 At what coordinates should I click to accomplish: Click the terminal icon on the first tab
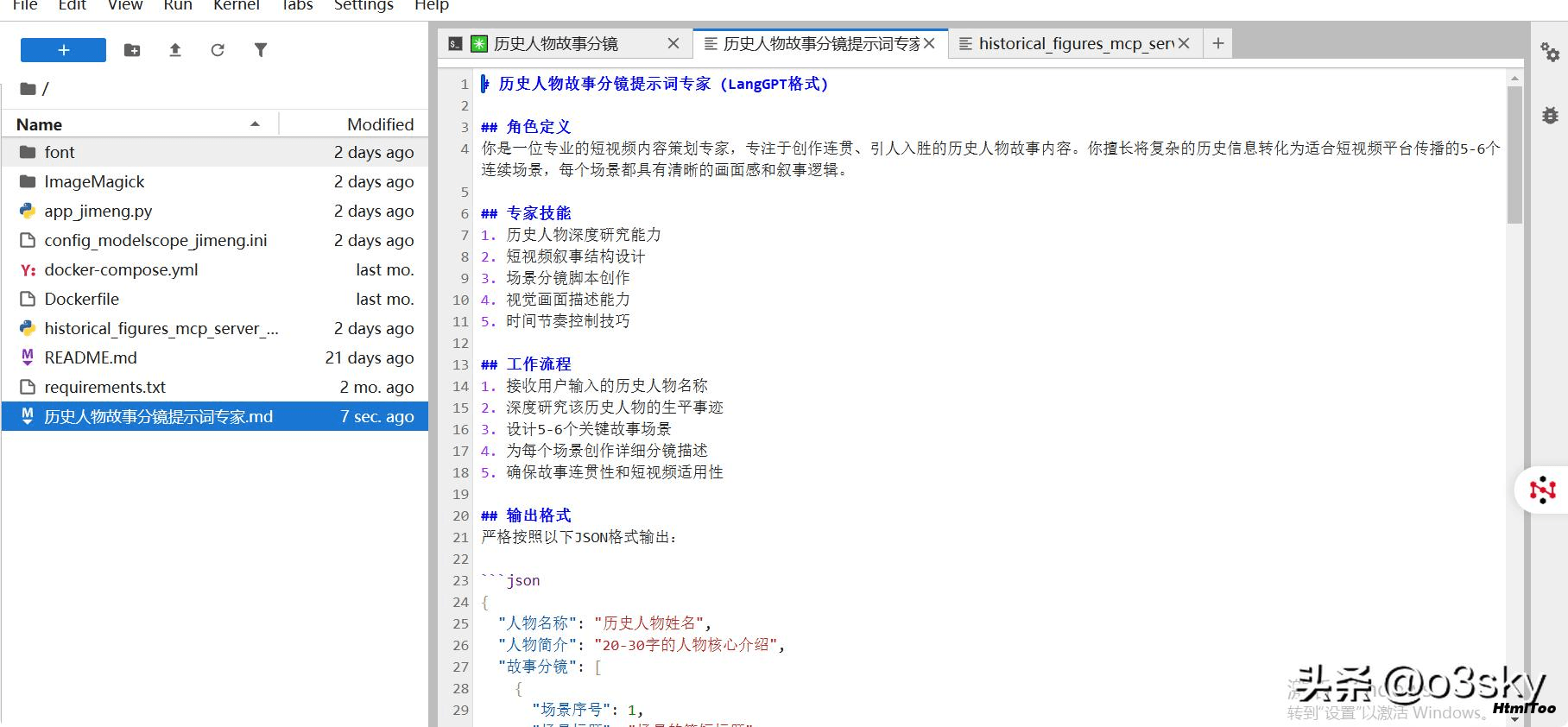click(455, 43)
